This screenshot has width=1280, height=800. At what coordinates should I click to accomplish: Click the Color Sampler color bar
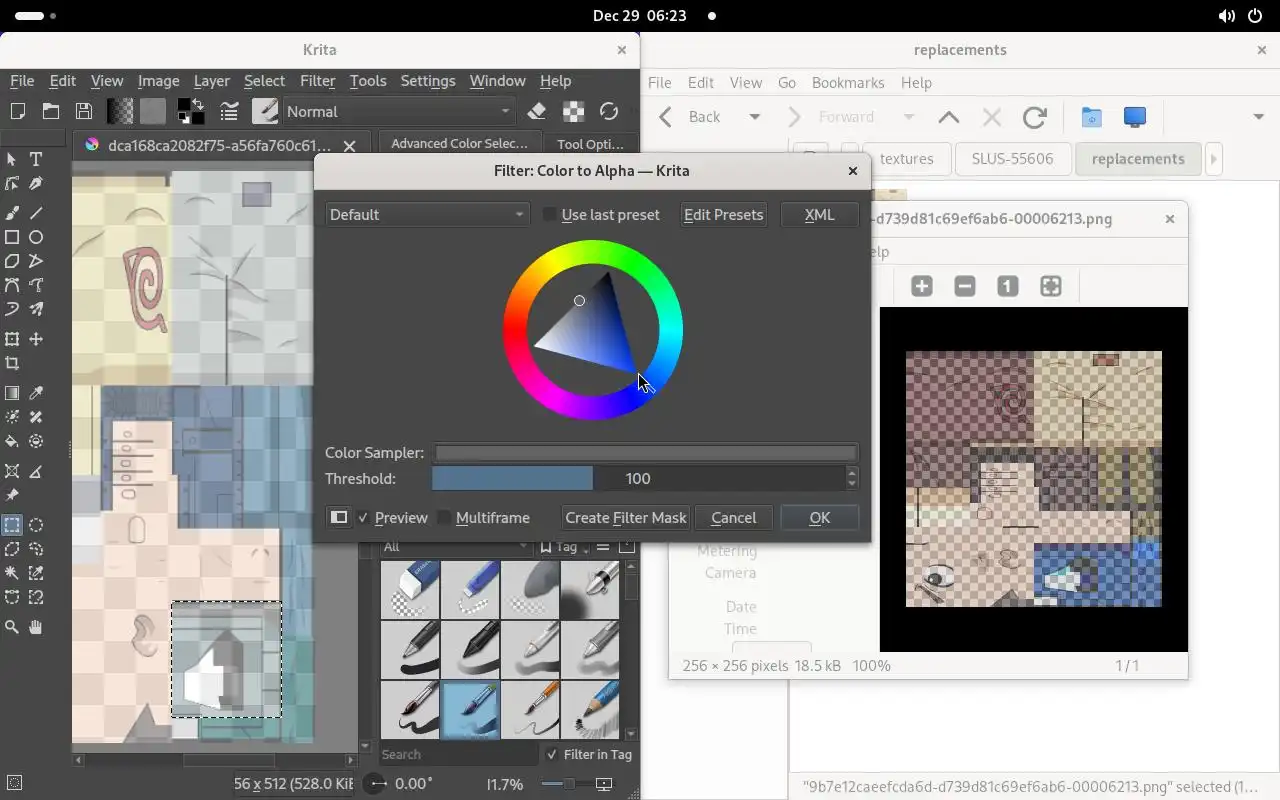coord(645,453)
